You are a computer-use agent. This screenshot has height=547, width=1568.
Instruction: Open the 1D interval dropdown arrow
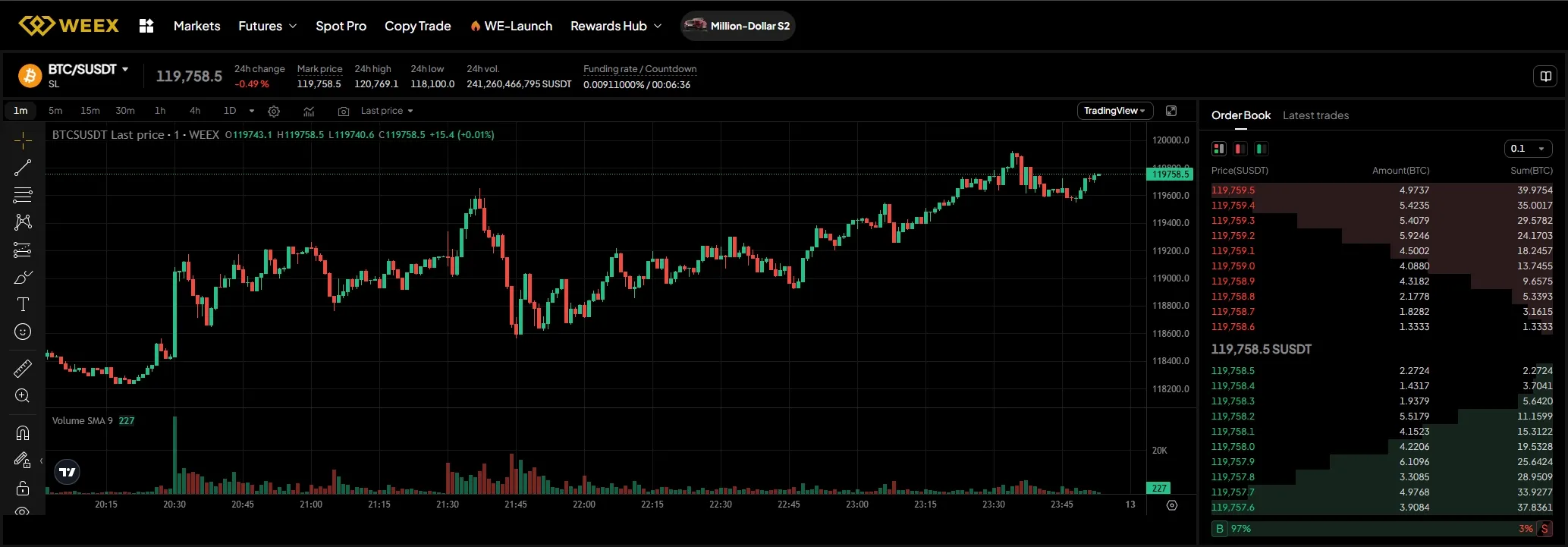252,111
